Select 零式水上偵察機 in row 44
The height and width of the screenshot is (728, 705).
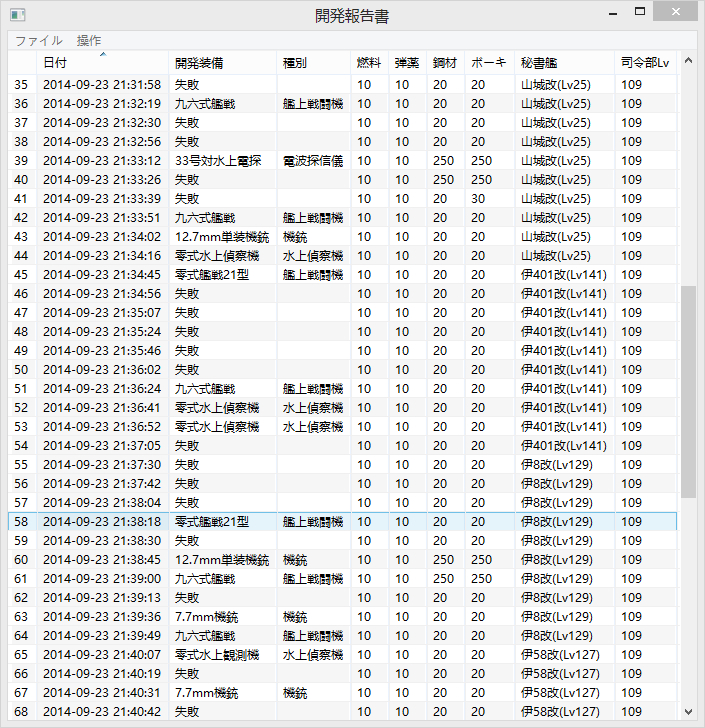click(x=217, y=256)
